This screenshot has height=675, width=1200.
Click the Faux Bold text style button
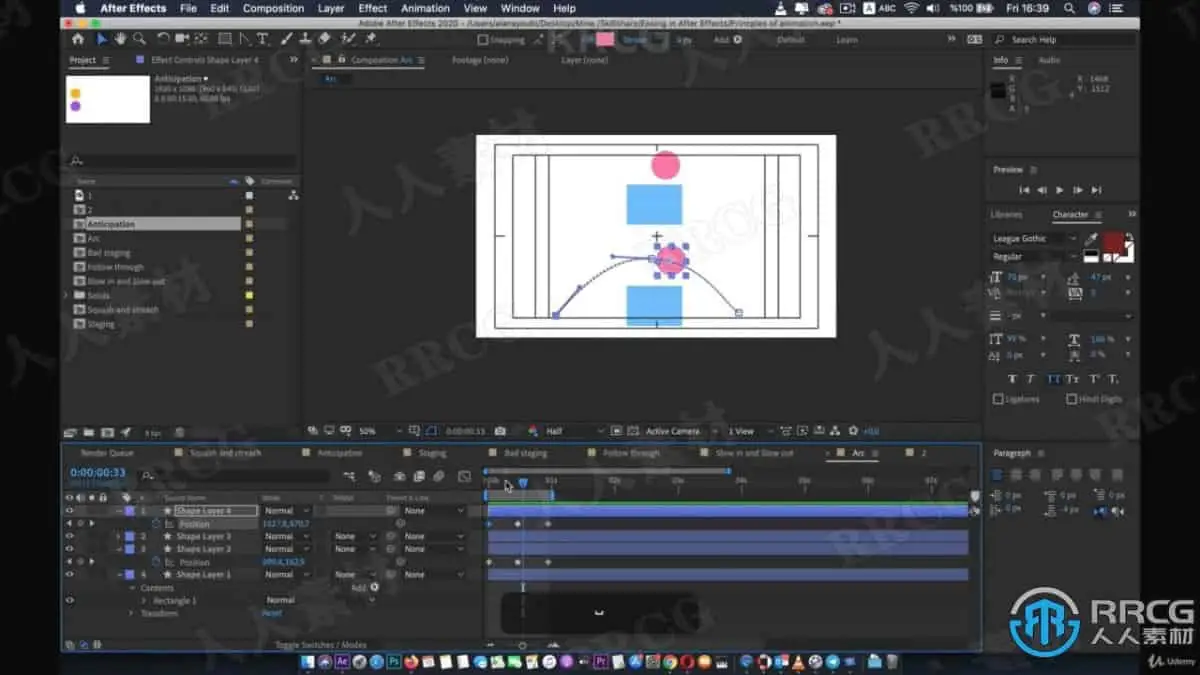point(1012,379)
